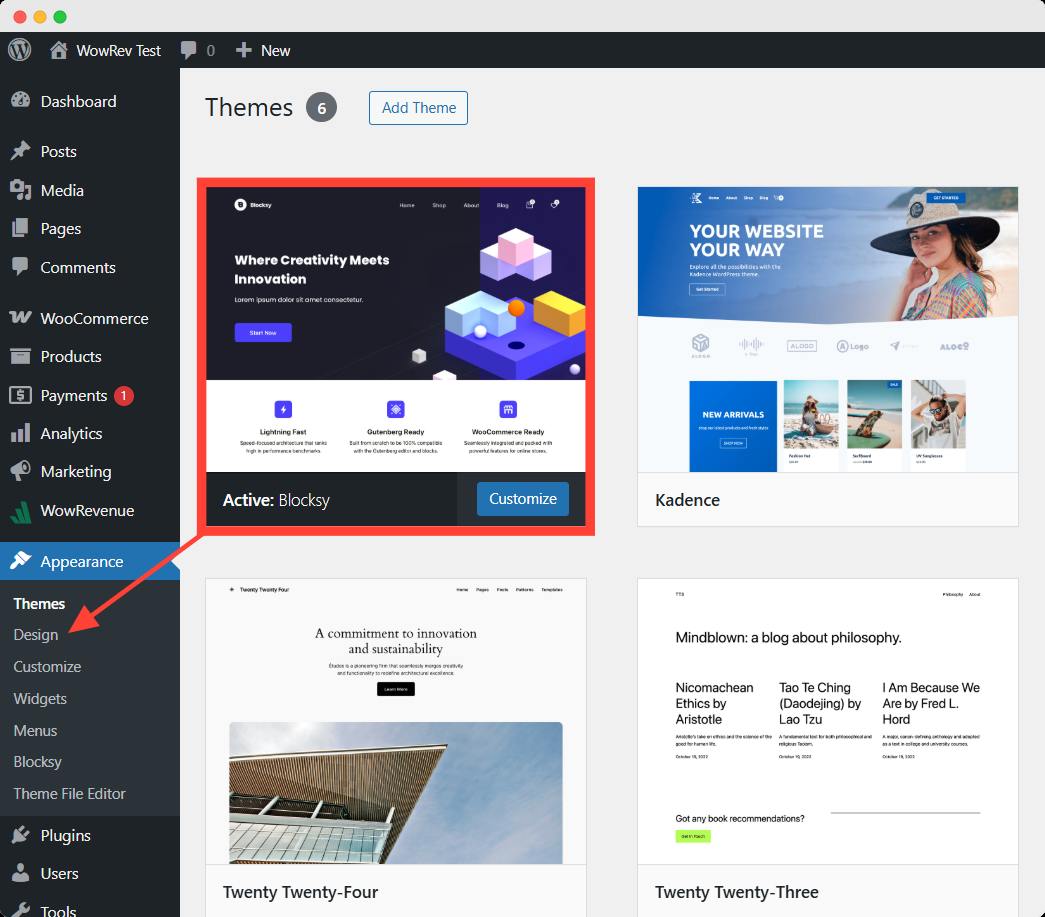
Task: Open Theme File Editor
Action: 69,794
